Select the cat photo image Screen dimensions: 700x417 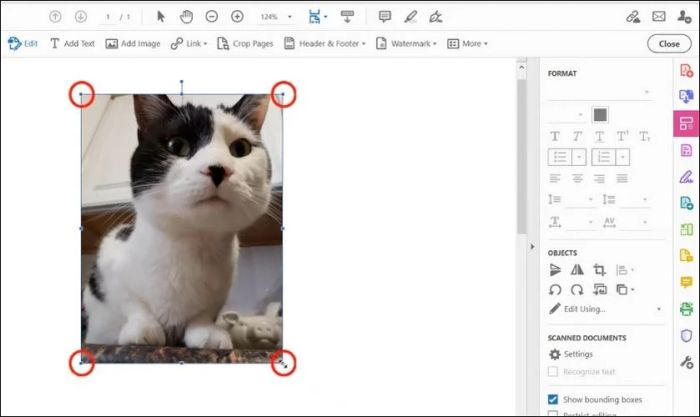182,229
